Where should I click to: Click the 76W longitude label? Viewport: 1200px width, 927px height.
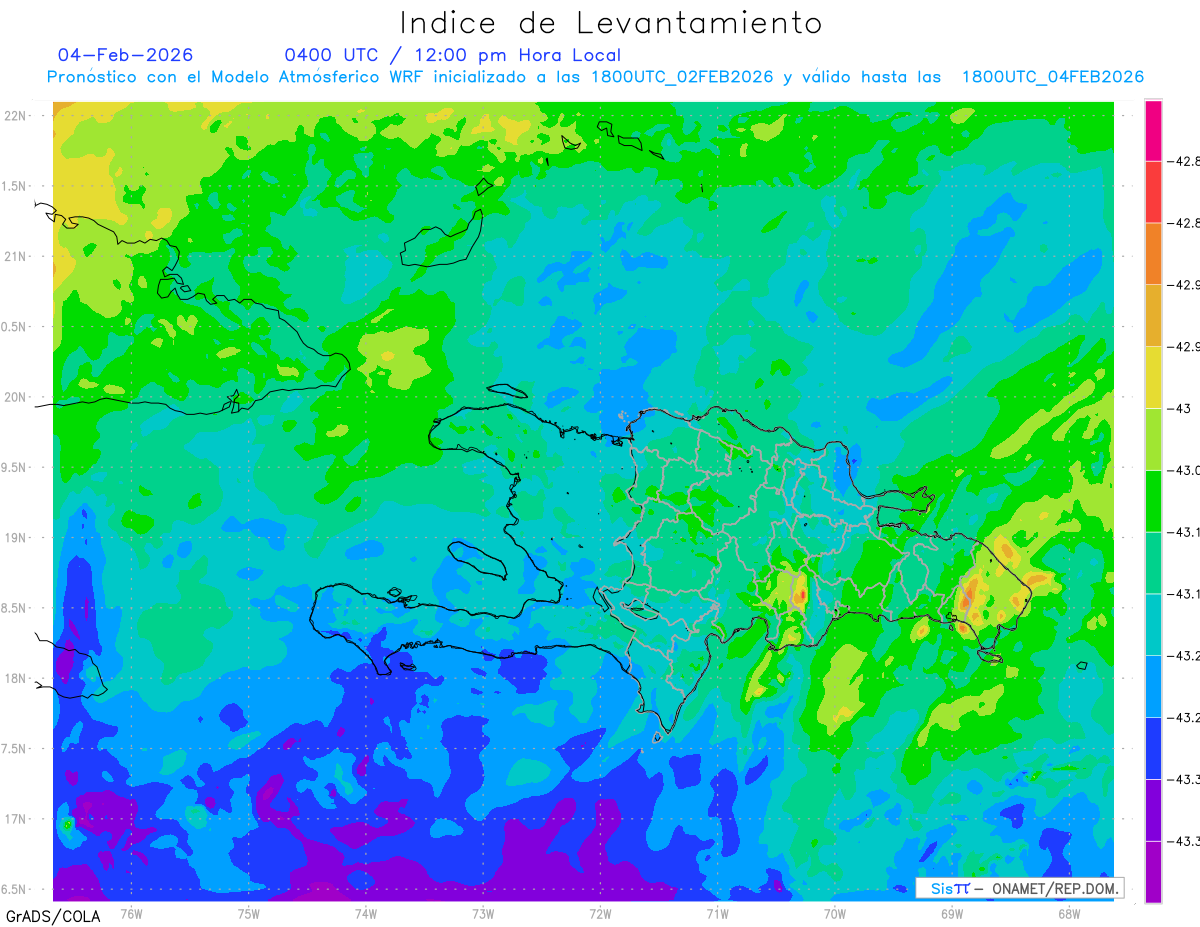pos(131,913)
